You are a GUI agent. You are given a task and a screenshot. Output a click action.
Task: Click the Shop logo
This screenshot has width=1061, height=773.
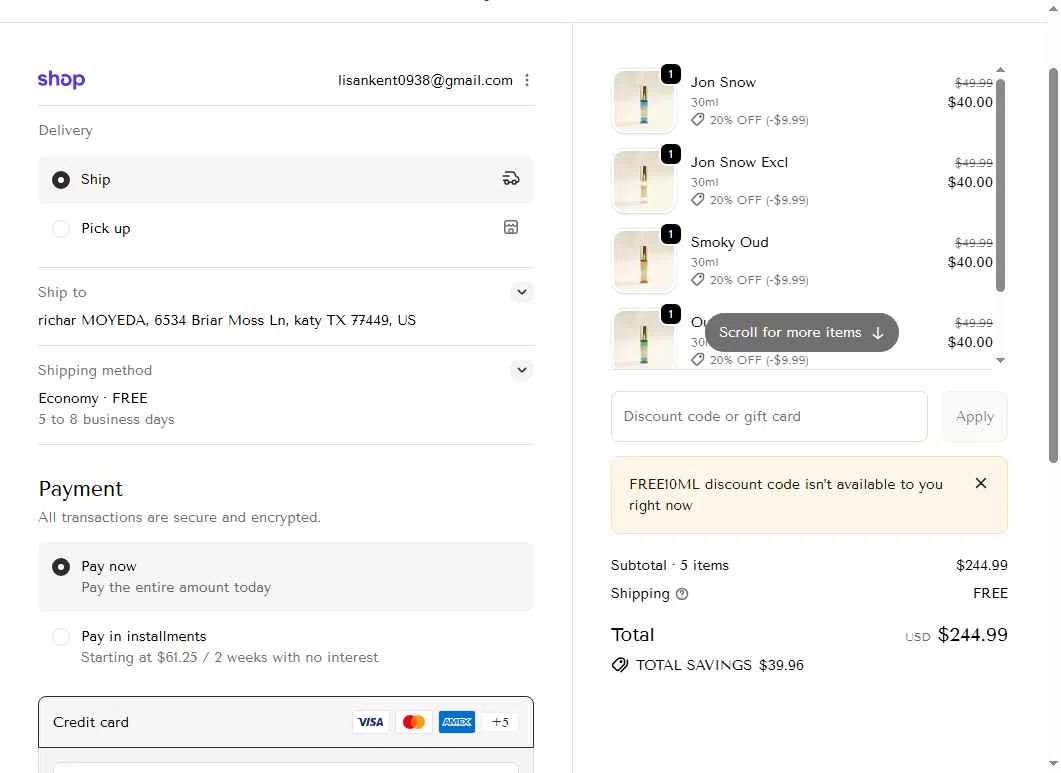(62, 79)
